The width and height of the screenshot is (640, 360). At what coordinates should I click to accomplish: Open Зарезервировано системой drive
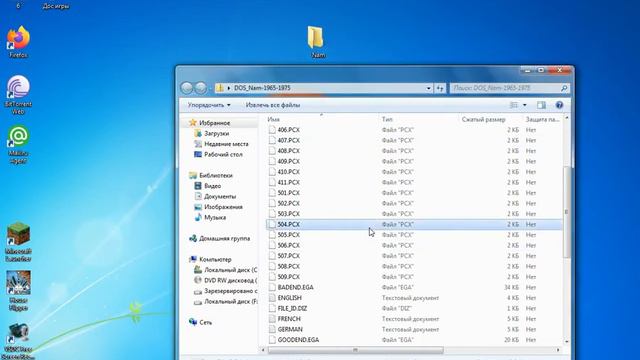point(230,291)
